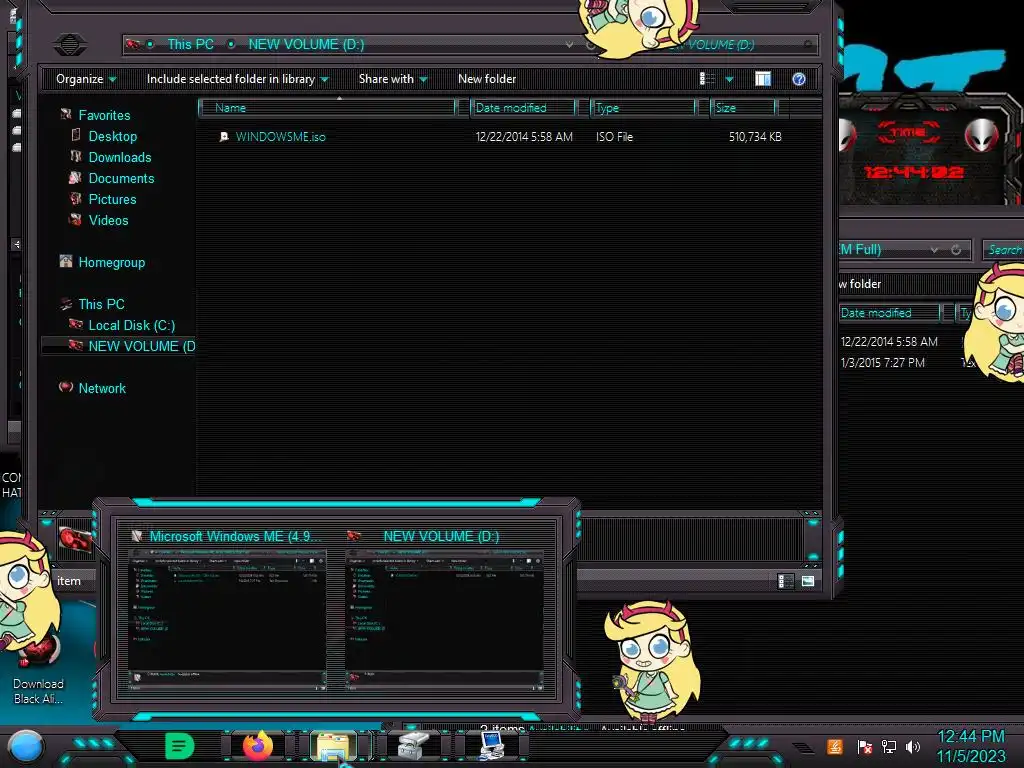The width and height of the screenshot is (1024, 768).
Task: Click the Download Black Ali... desktop shortcut
Action: pyautogui.click(x=38, y=673)
